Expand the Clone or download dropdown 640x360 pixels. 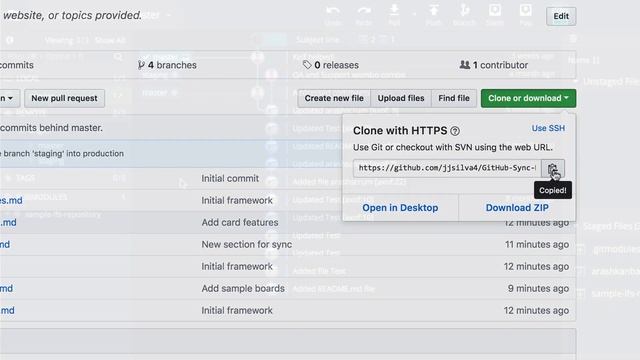point(528,98)
